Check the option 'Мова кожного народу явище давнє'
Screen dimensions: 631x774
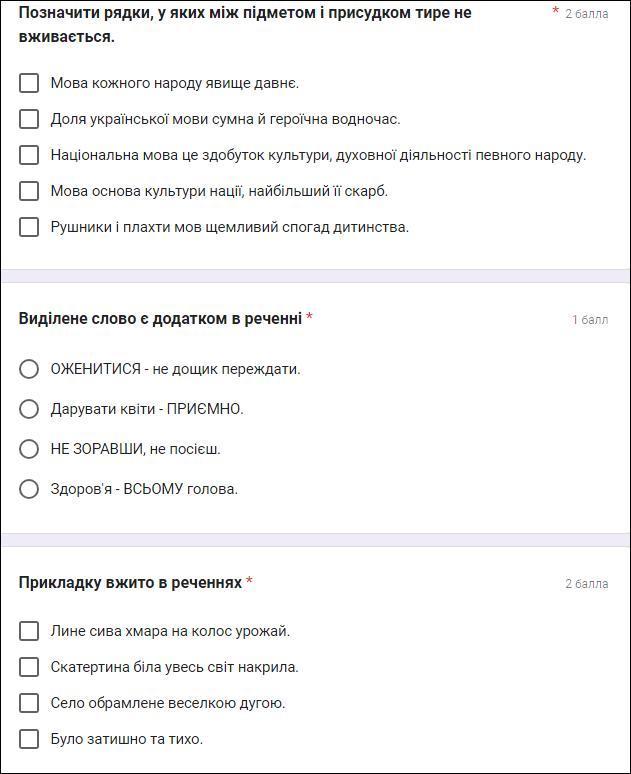click(29, 83)
